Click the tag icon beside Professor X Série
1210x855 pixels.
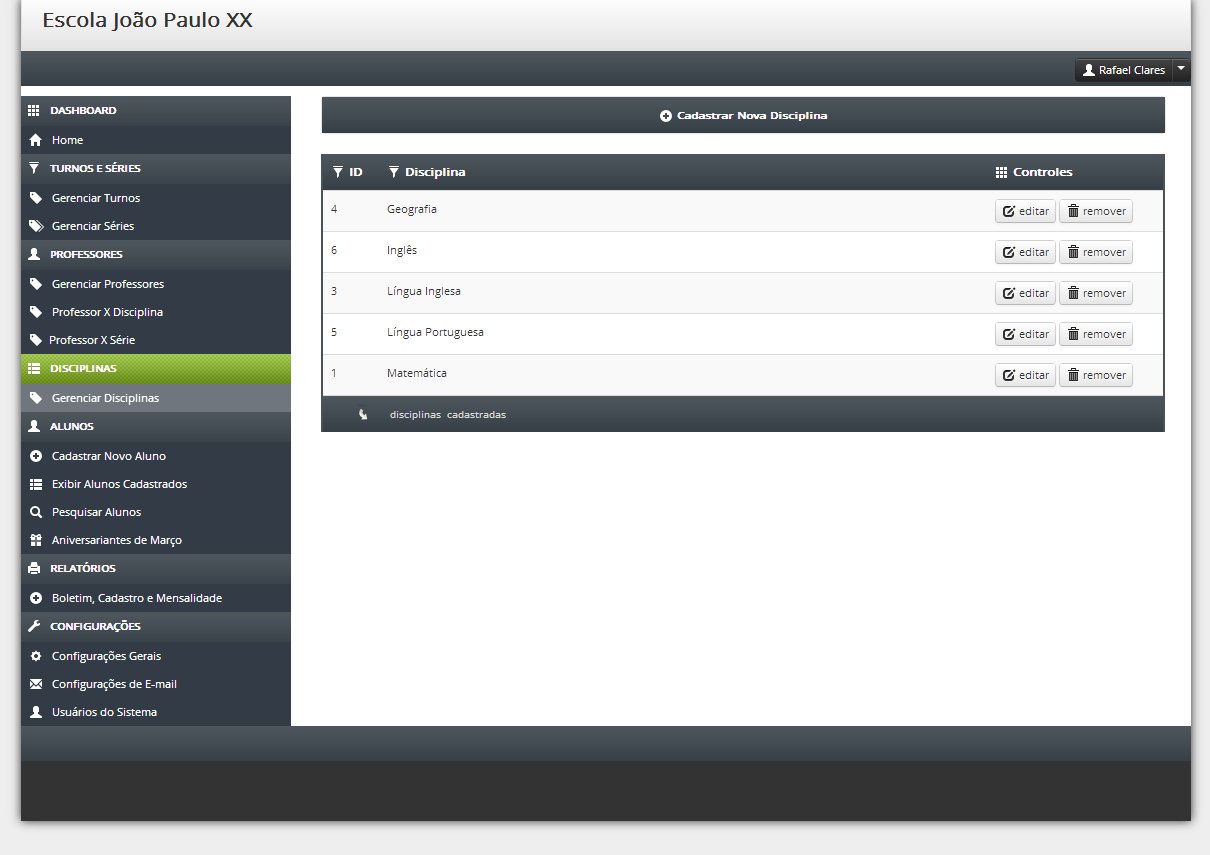click(36, 340)
